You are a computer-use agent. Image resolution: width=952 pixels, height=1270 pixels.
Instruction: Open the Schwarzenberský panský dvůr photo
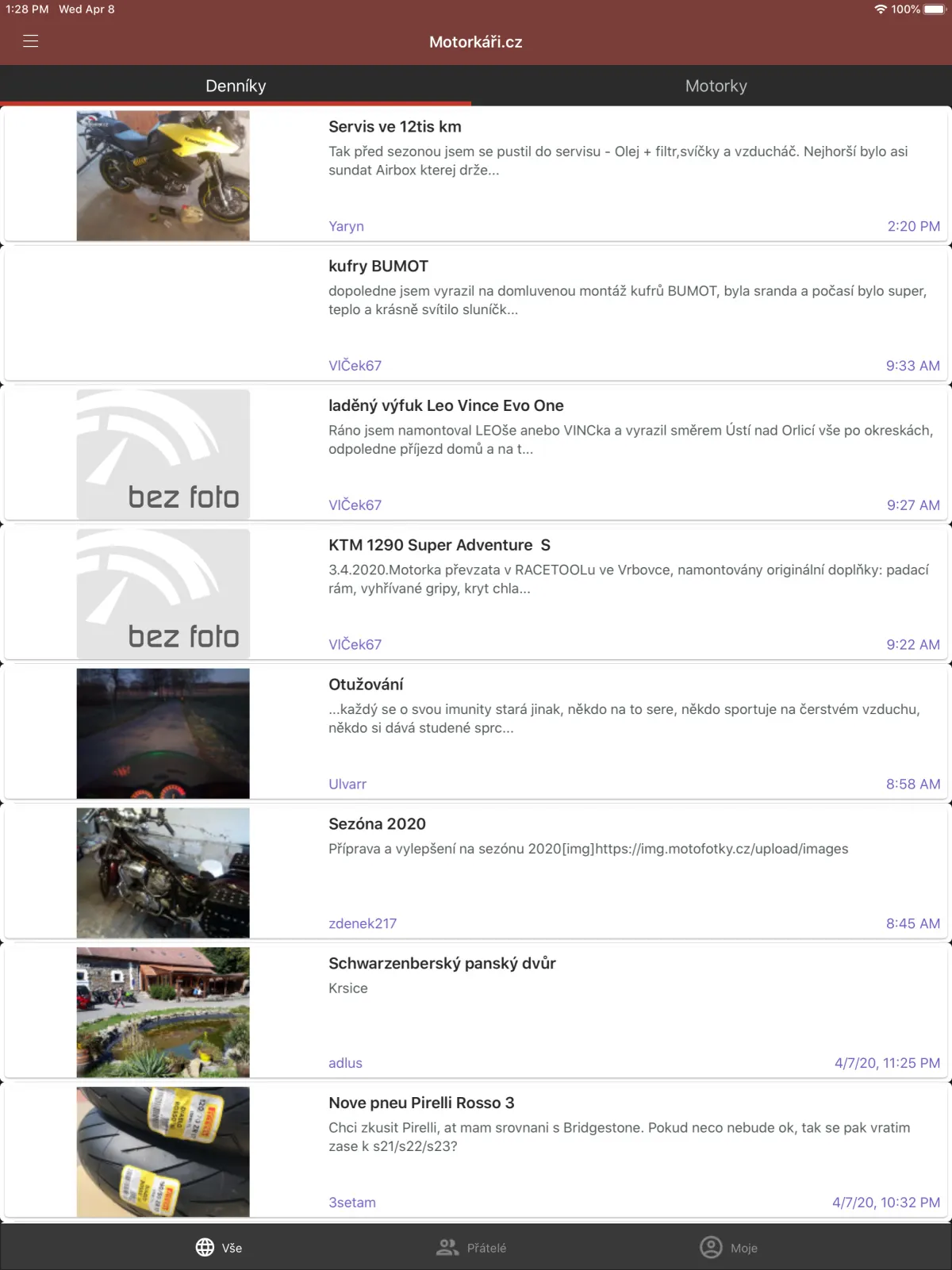coord(163,1012)
